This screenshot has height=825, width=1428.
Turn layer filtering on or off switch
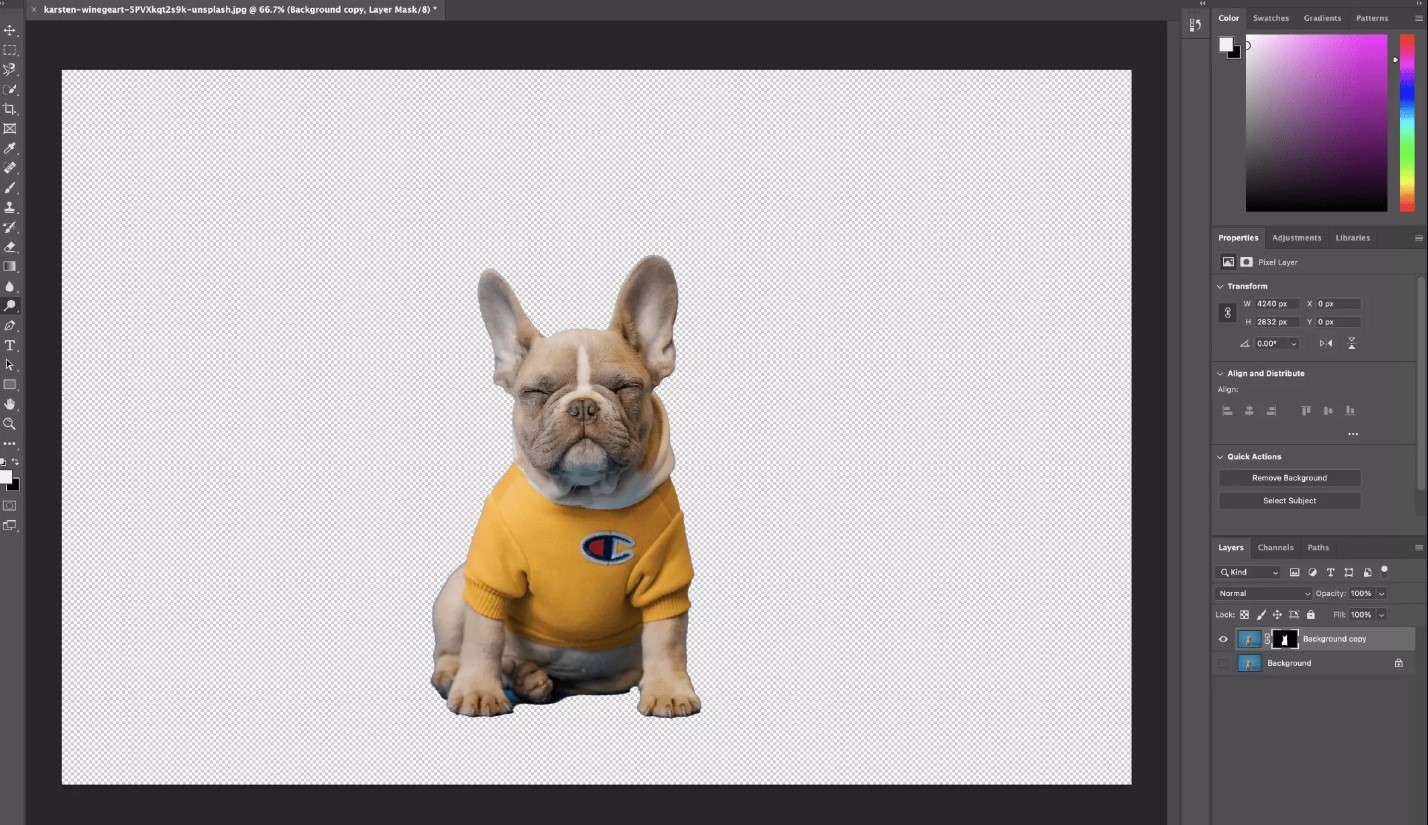(x=1385, y=570)
